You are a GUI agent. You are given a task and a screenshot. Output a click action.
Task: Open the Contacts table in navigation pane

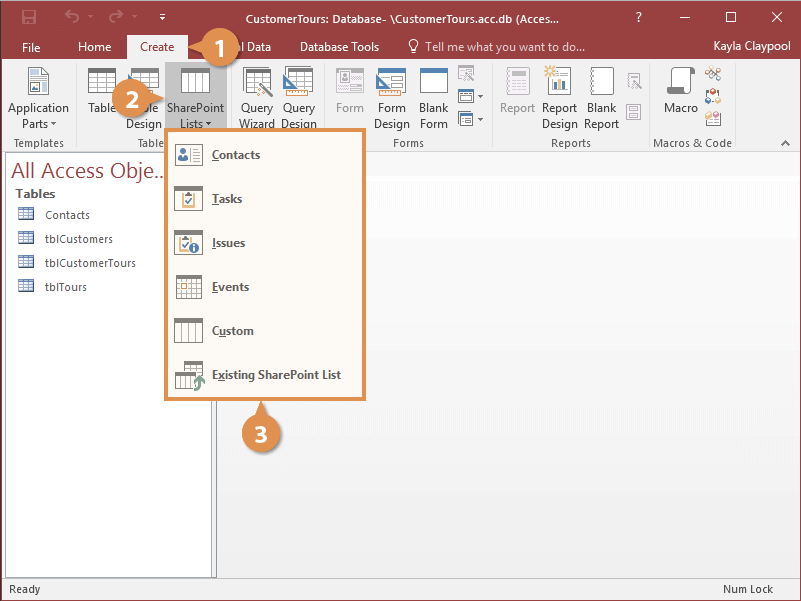coord(67,215)
